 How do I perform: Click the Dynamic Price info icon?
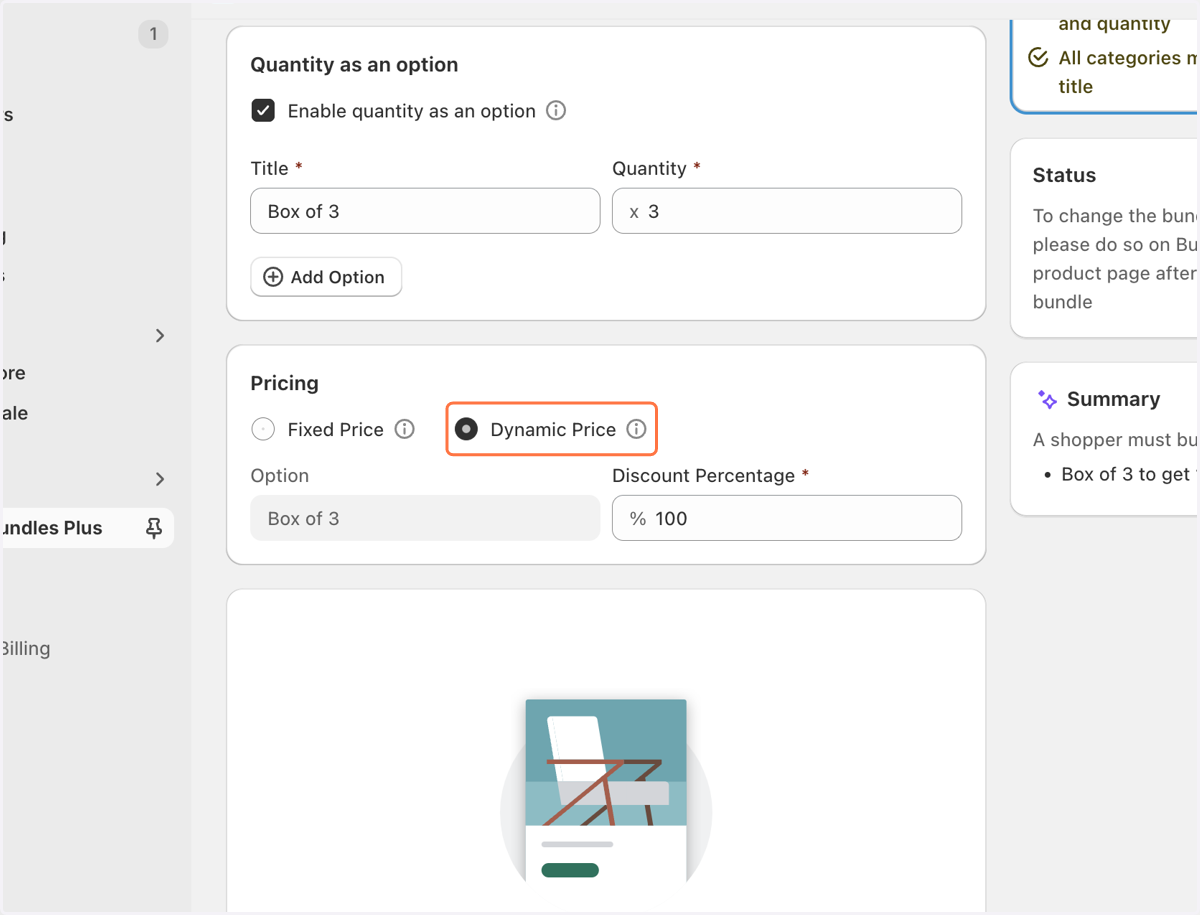pos(636,429)
